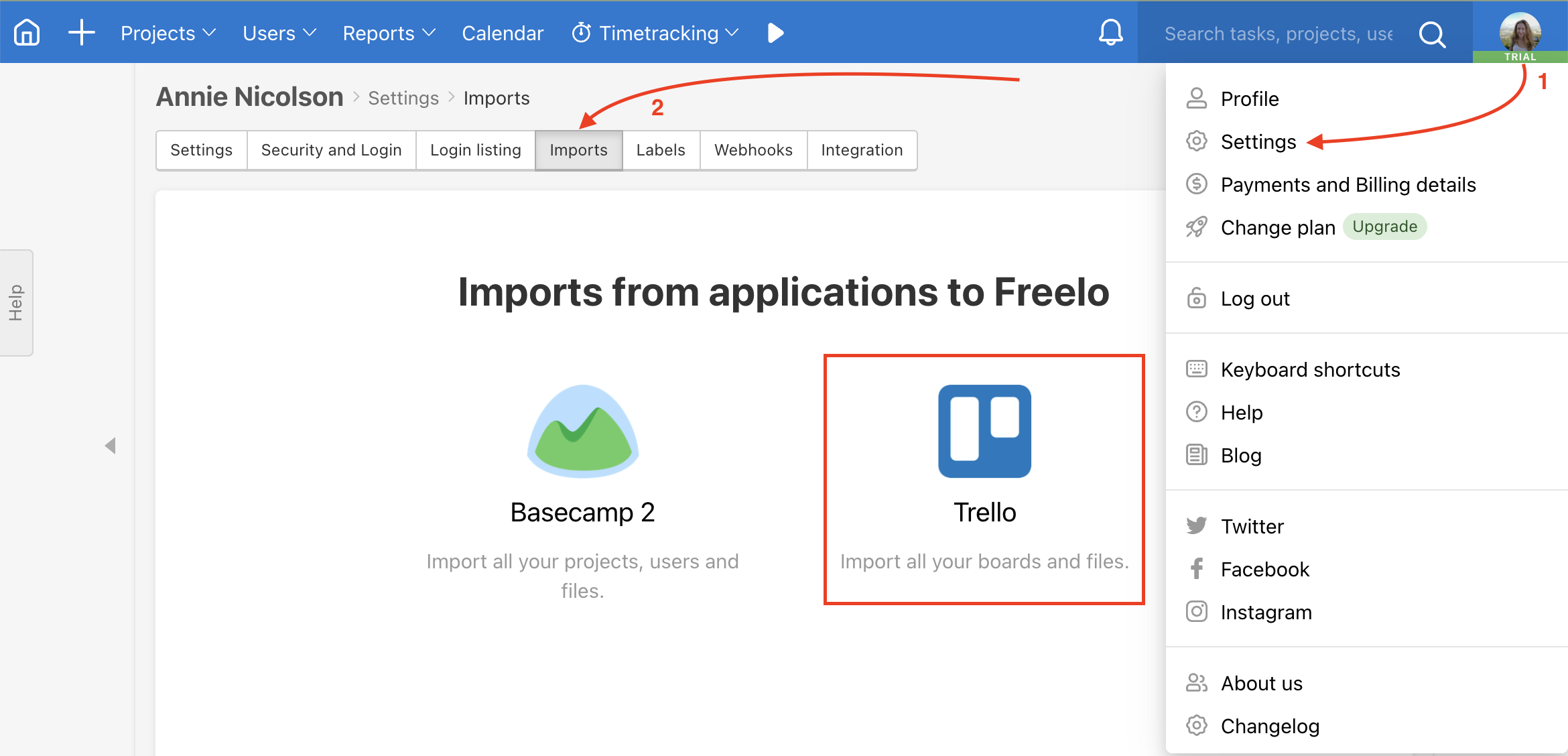Switch to the Webhooks tab
Image resolution: width=1568 pixels, height=756 pixels.
pos(754,150)
